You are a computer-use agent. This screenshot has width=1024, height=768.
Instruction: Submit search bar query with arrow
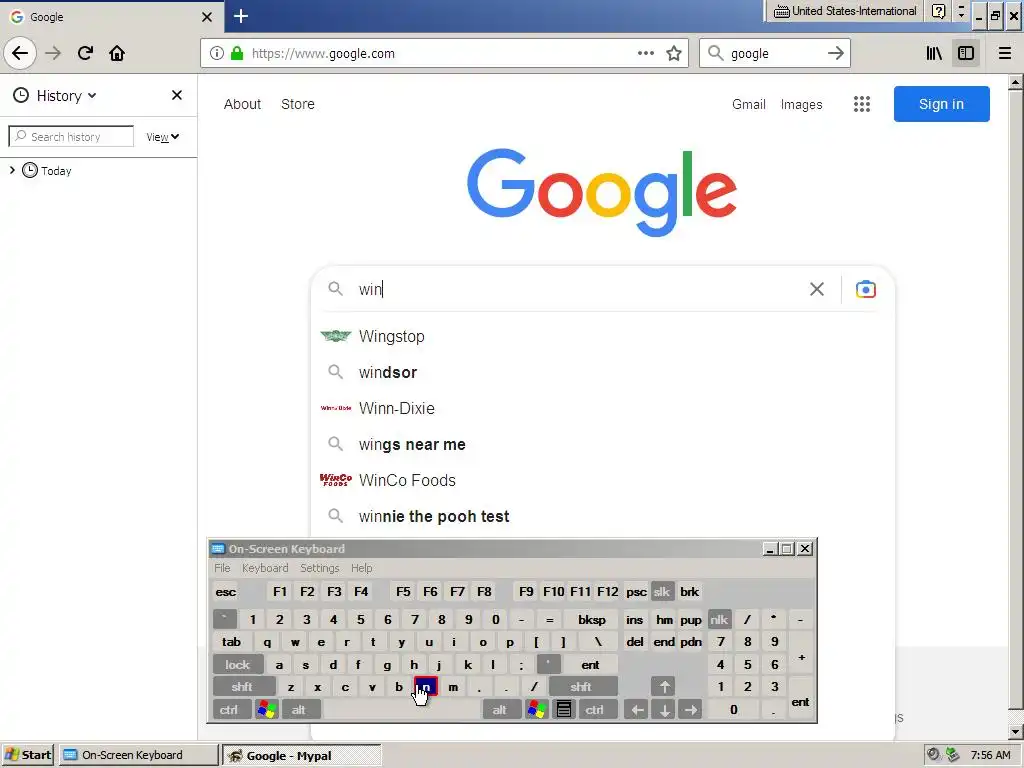pos(835,54)
